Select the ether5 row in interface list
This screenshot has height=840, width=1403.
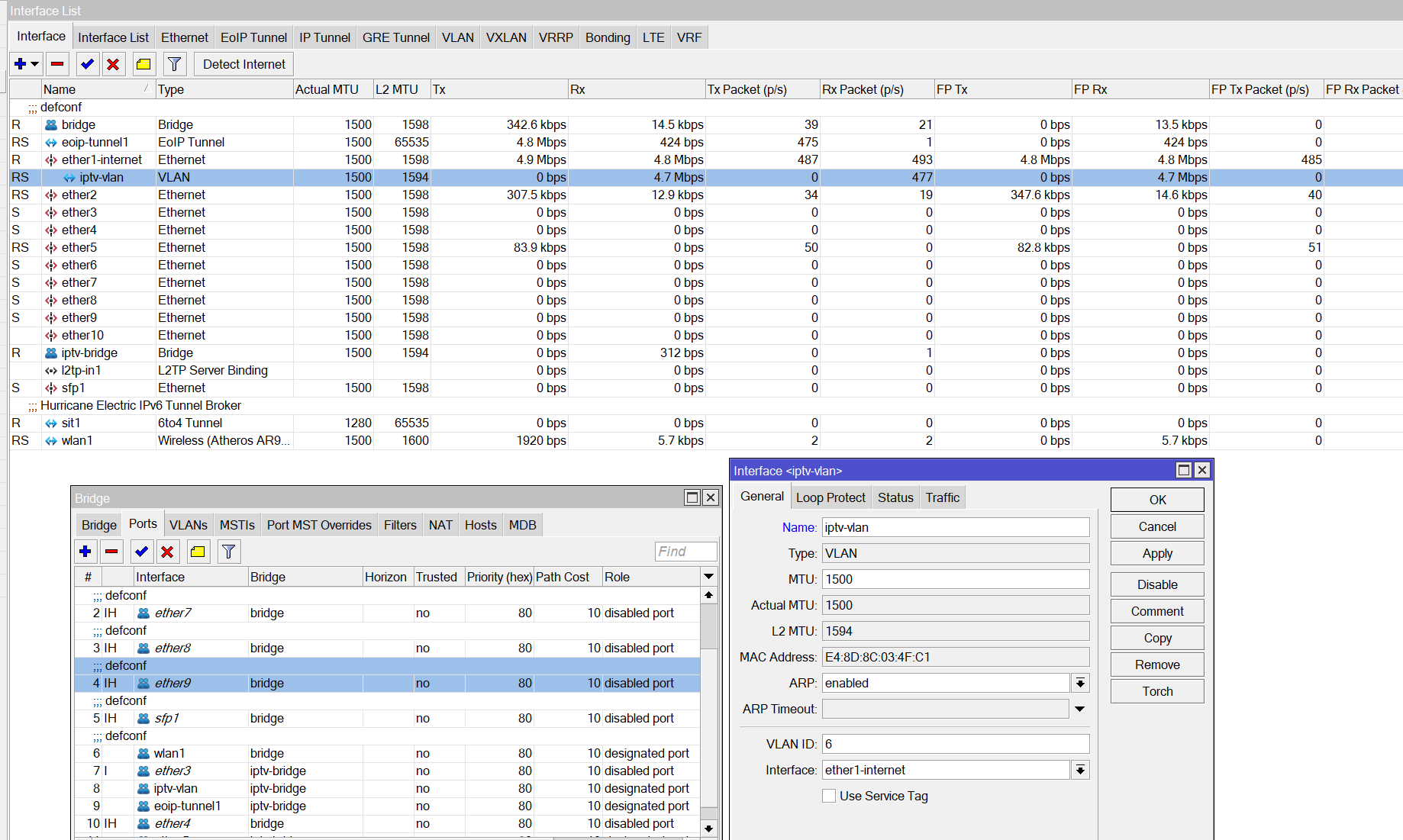pos(79,247)
